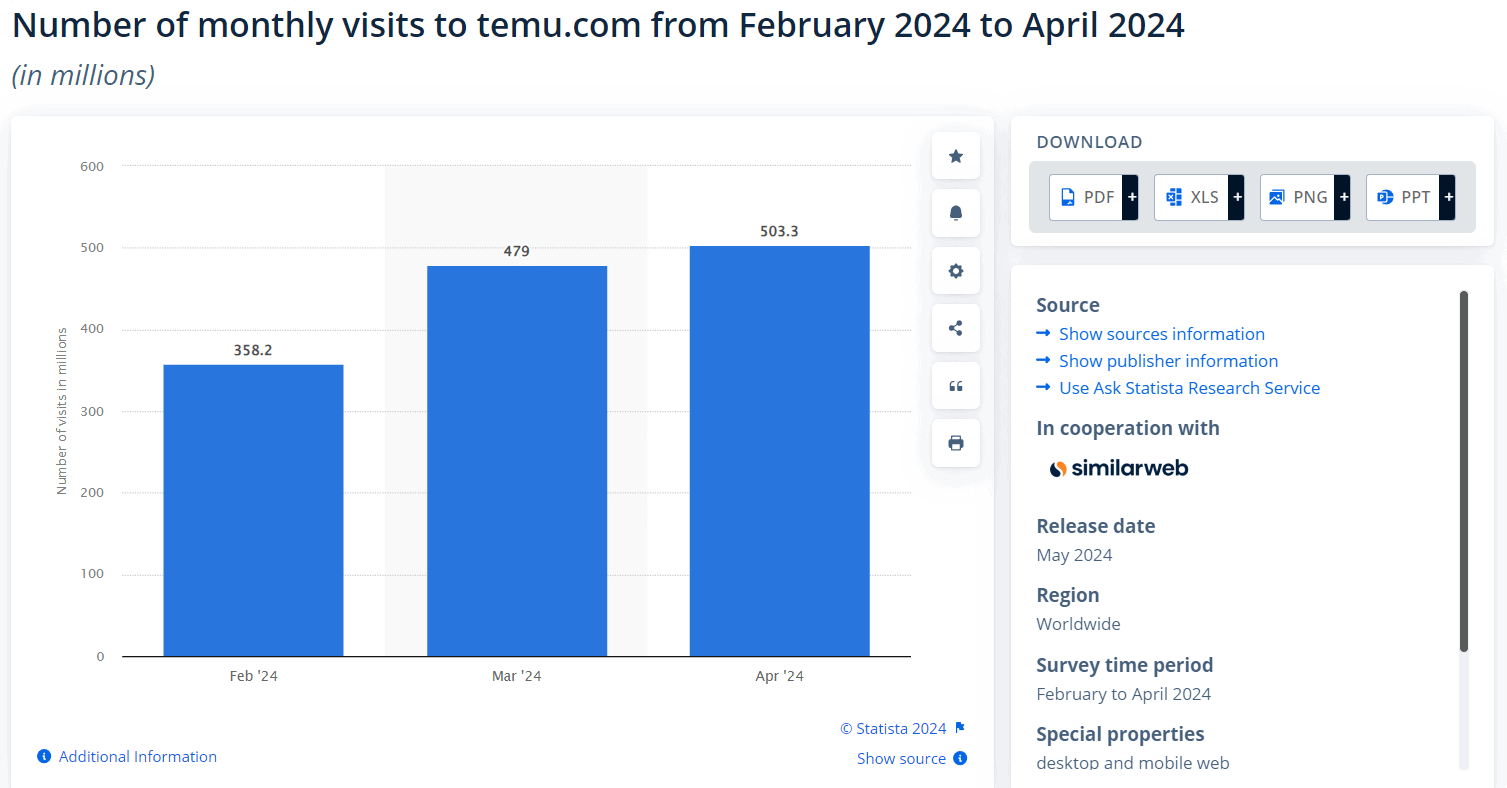Viewport: 1507px width, 788px height.
Task: Select the print icon
Action: [x=955, y=442]
